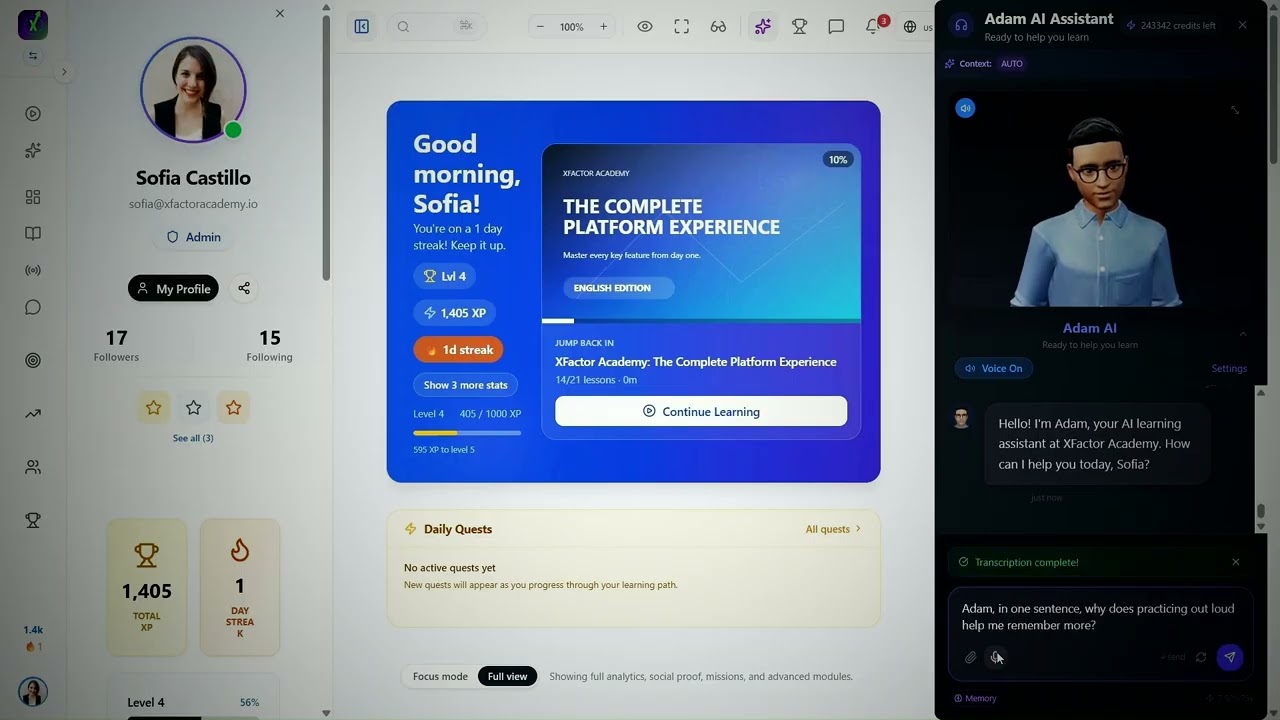This screenshot has width=1280, height=720.
Task: Click the Lvl 4 badge
Action: pos(445,276)
